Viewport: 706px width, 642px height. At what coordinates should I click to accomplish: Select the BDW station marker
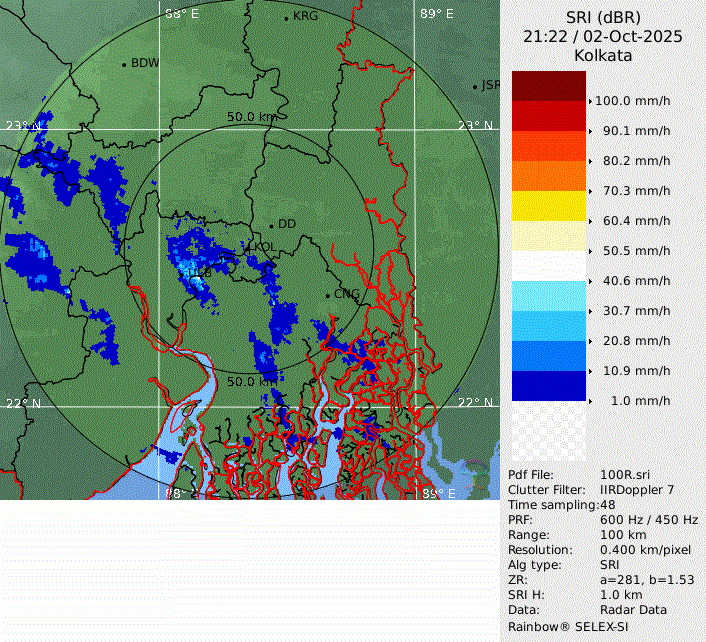(x=124, y=64)
